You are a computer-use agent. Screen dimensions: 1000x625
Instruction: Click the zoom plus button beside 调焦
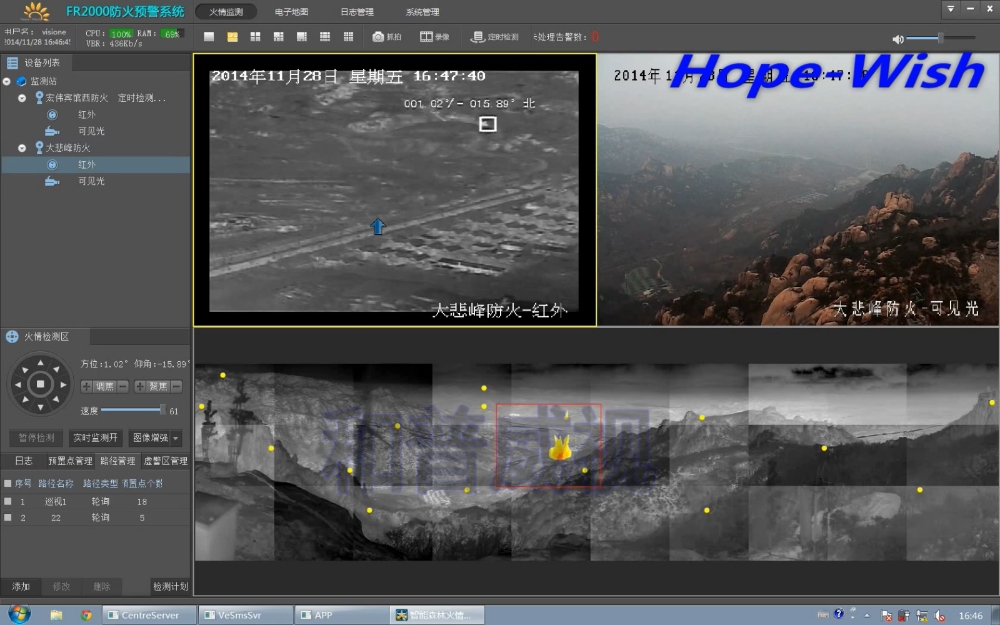[86, 386]
